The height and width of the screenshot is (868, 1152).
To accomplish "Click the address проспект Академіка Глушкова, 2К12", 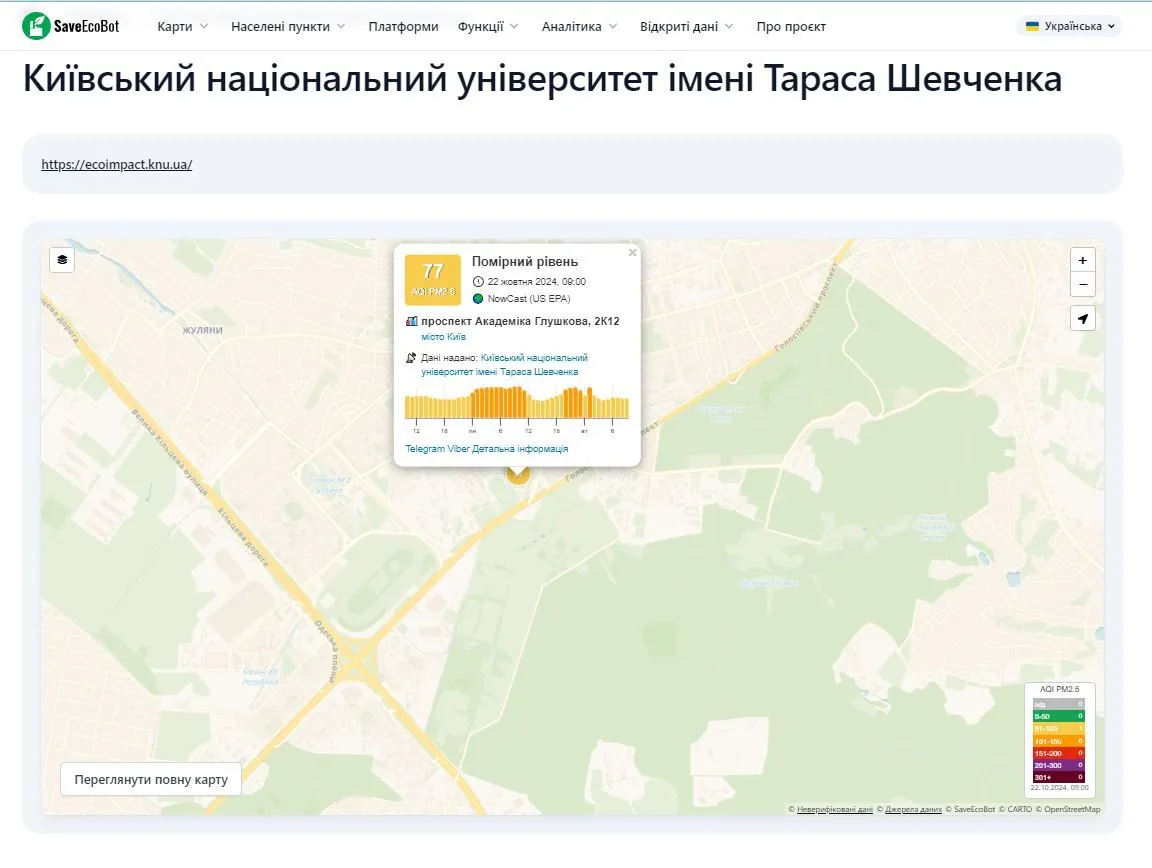I will click(520, 321).
